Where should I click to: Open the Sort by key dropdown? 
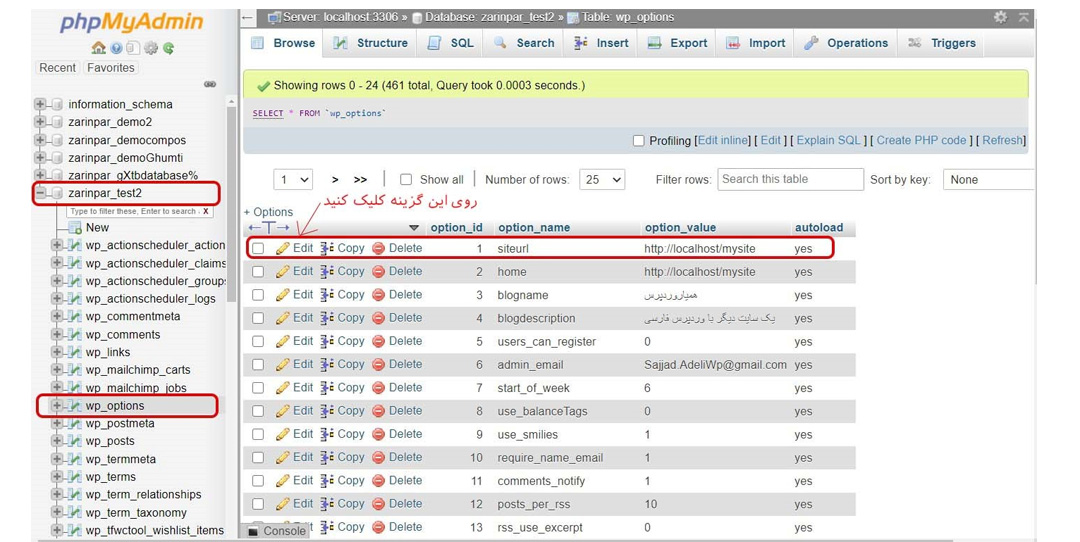[989, 180]
